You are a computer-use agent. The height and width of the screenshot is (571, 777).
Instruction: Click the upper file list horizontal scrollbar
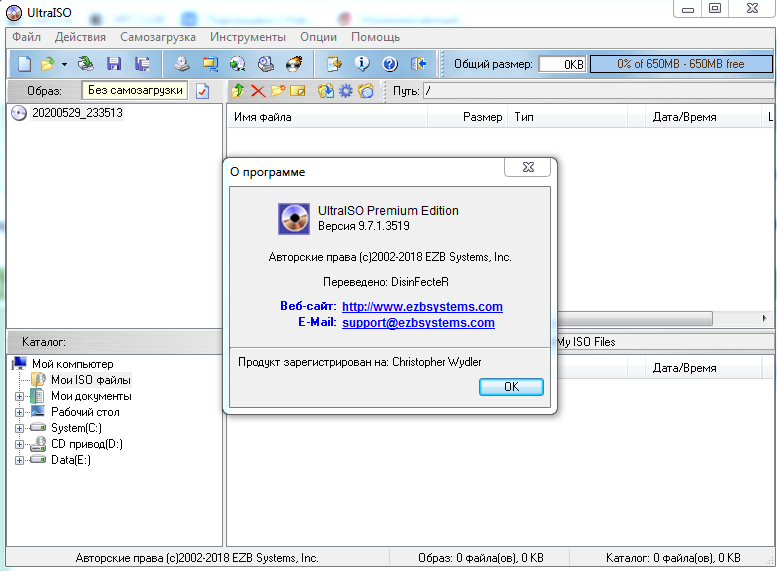pos(635,318)
